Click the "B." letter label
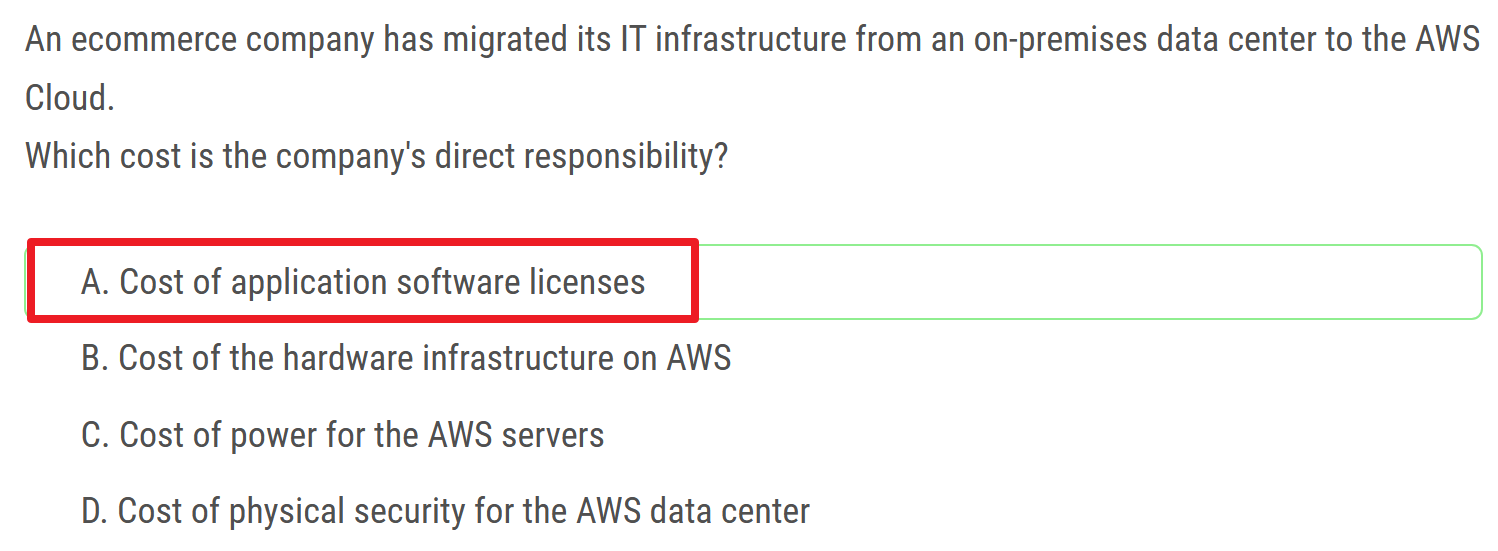Viewport: 1498px width, 551px height. [x=95, y=358]
